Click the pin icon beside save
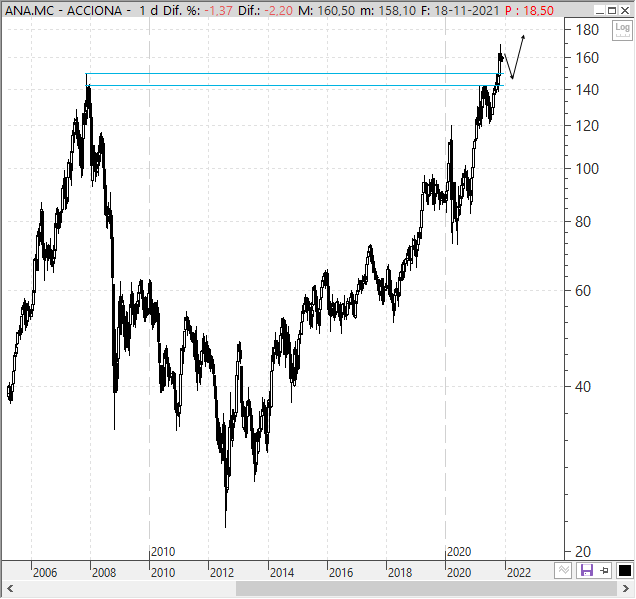This screenshot has width=636, height=599. click(604, 571)
